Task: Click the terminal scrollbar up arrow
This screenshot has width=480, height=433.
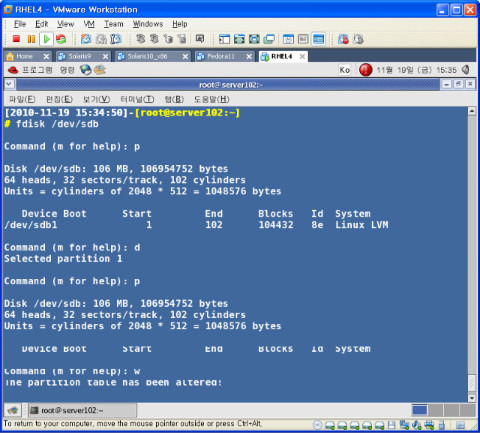Action: pyautogui.click(x=472, y=111)
